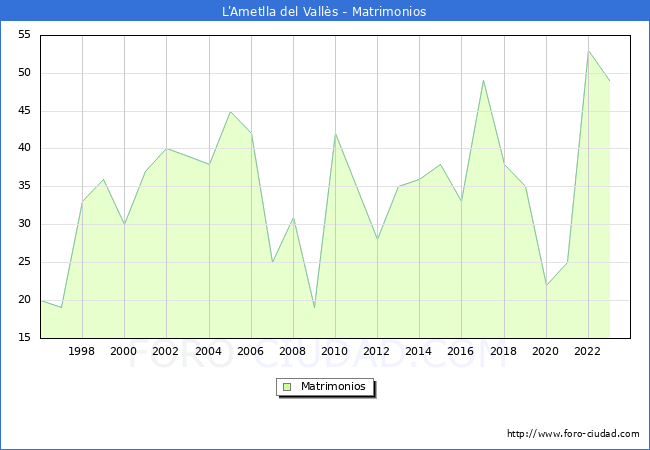This screenshot has width=650, height=450.
Task: Click the 2017 peak data point at 49
Action: pyautogui.click(x=483, y=81)
